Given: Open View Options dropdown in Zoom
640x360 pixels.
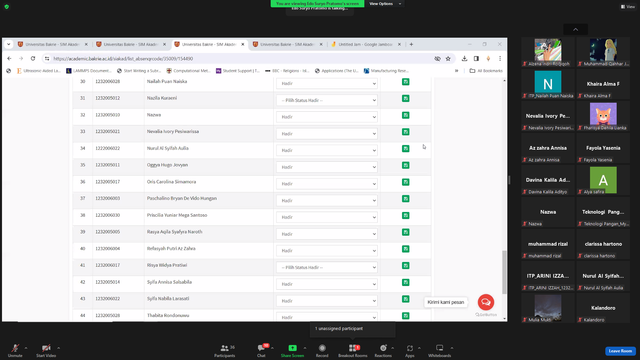Looking at the screenshot, I should (x=385, y=4).
